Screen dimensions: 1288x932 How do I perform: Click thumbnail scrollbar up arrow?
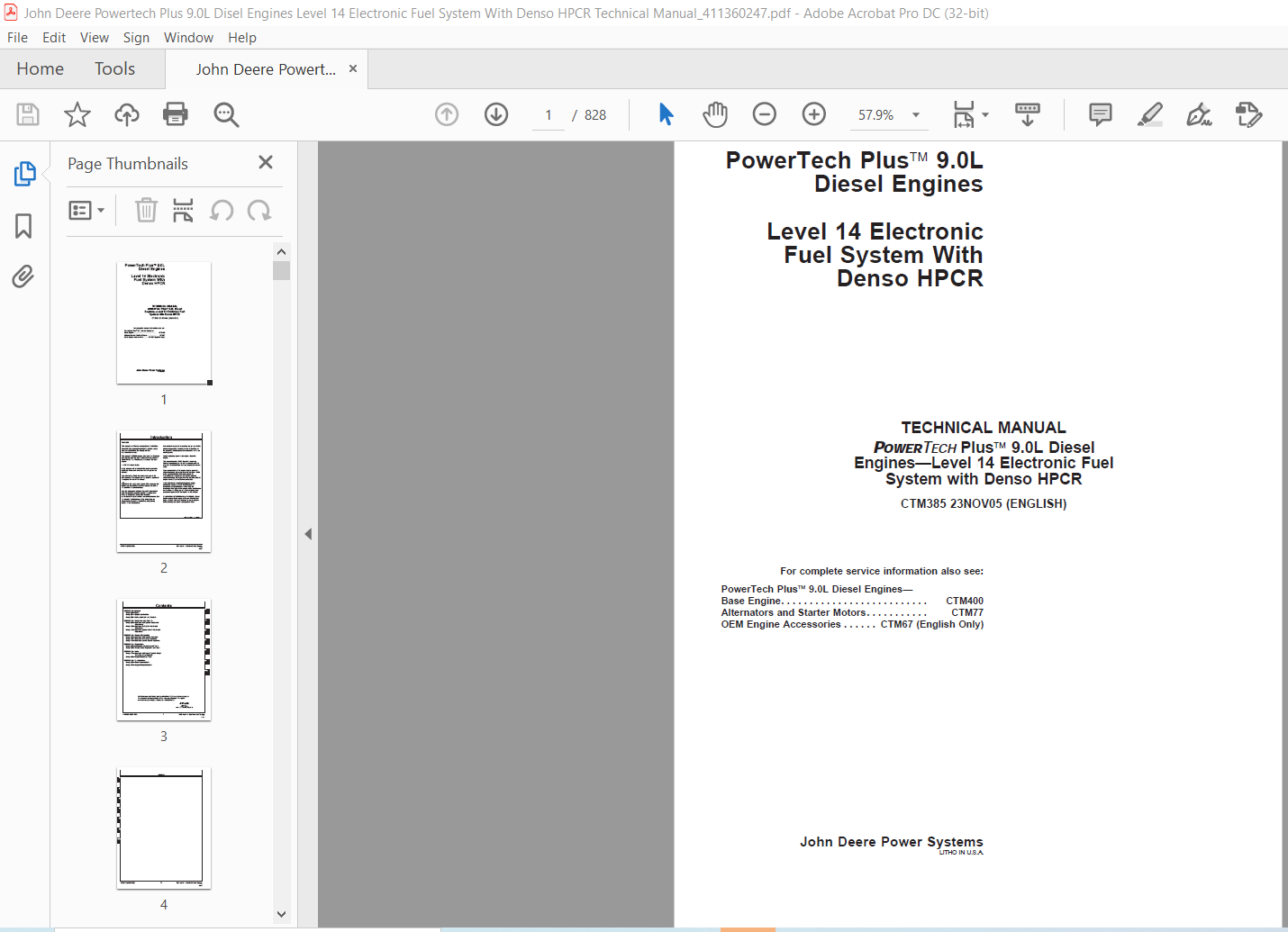281,252
